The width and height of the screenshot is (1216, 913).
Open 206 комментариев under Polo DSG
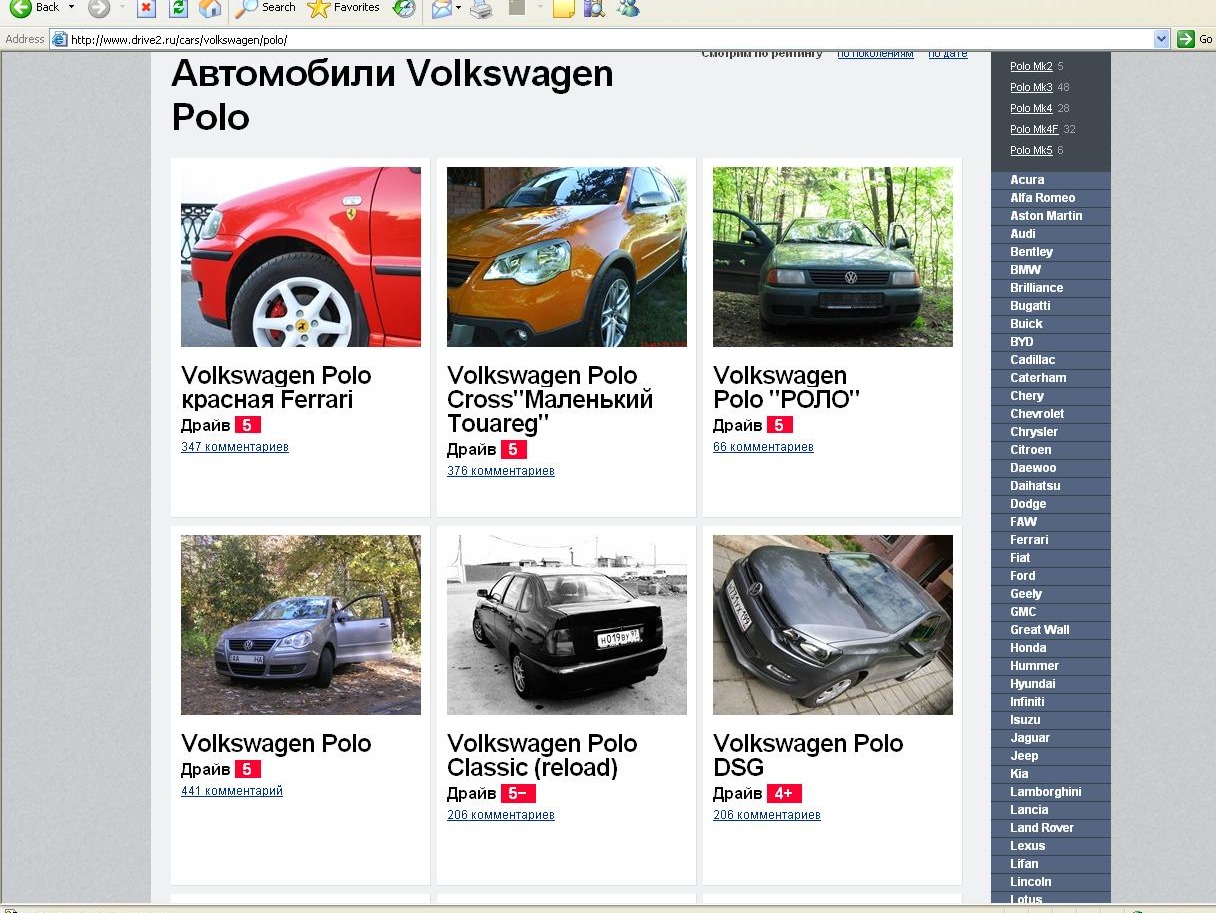(x=767, y=815)
